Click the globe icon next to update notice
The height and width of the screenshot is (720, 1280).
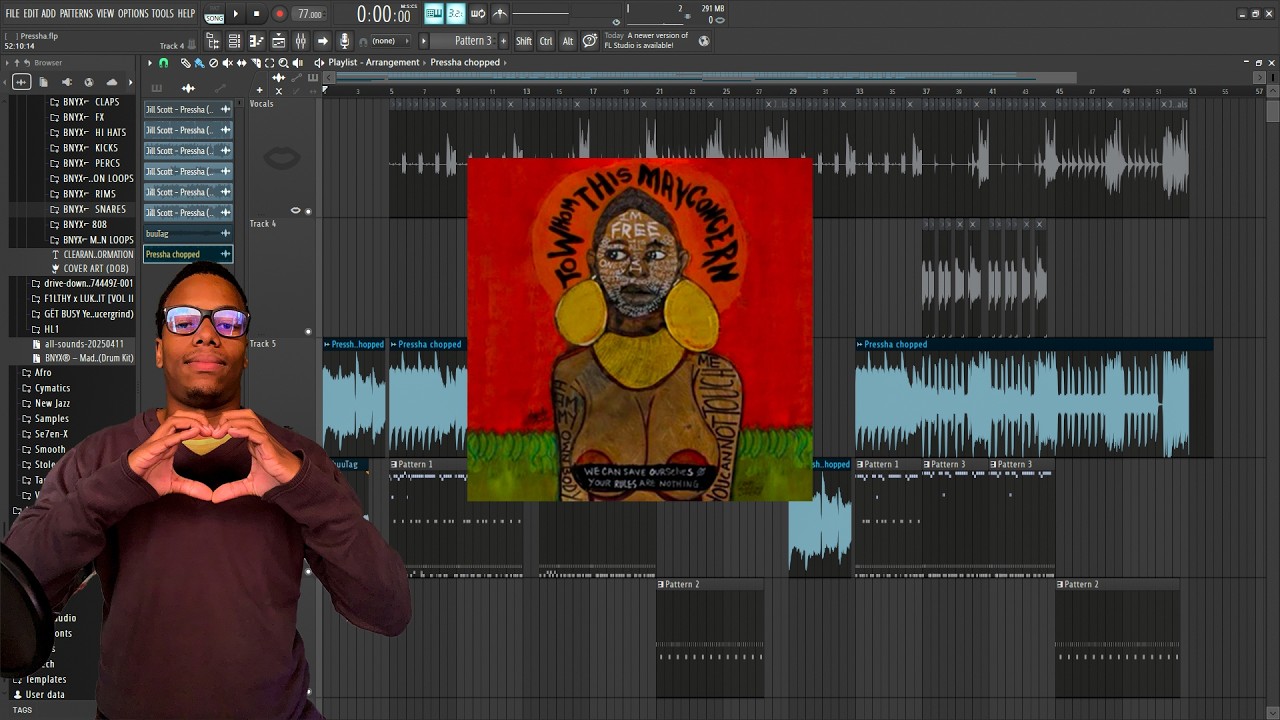[704, 41]
